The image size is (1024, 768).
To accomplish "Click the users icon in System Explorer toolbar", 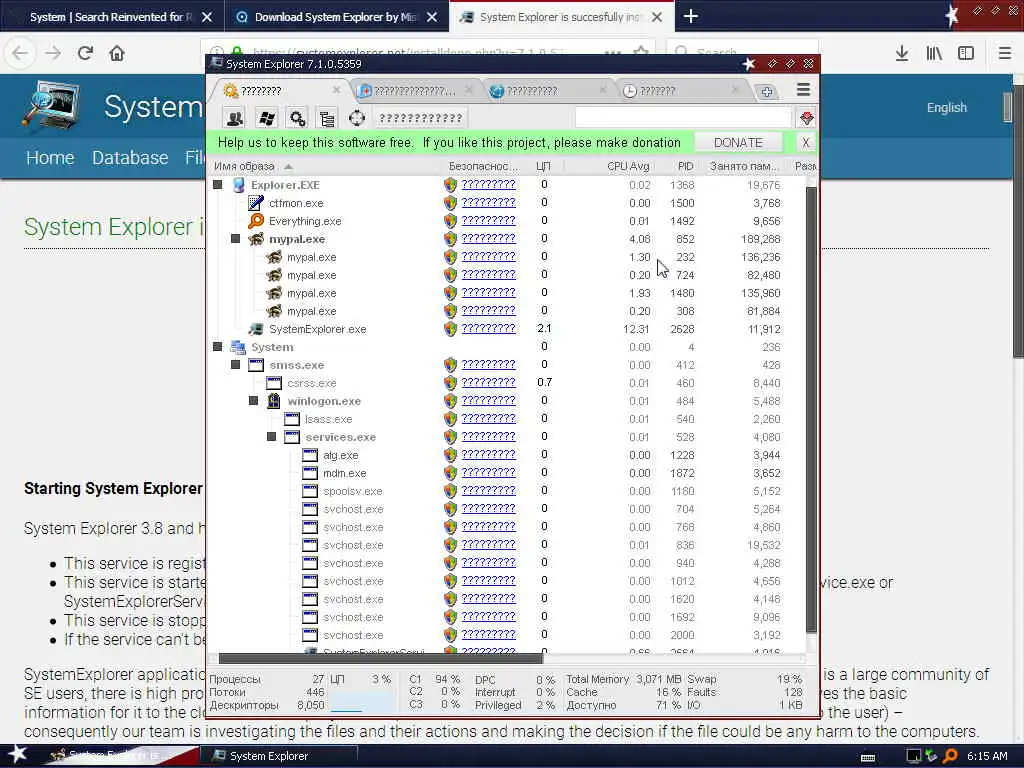I will pos(234,118).
